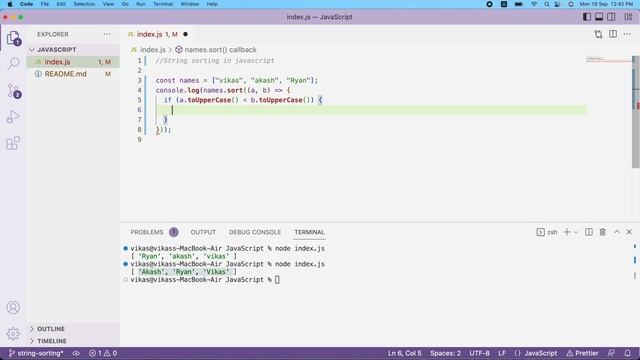Image resolution: width=640 pixels, height=360 pixels.
Task: Switch to the DEBUG CONSOLE tab
Action: (x=255, y=232)
